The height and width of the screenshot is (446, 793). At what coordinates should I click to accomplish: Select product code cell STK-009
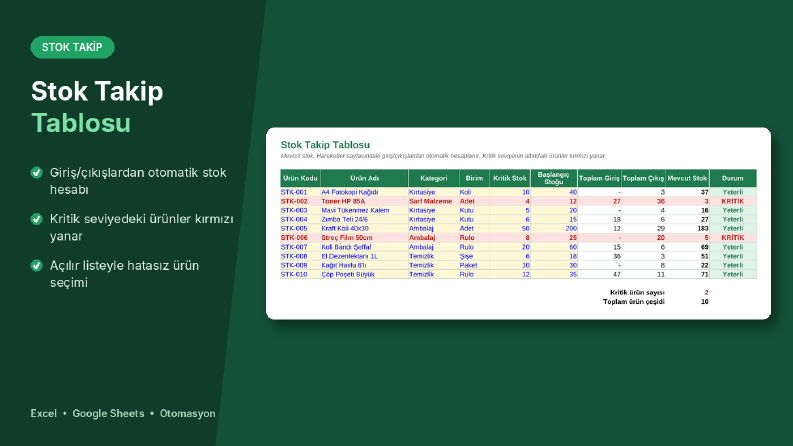[x=300, y=265]
